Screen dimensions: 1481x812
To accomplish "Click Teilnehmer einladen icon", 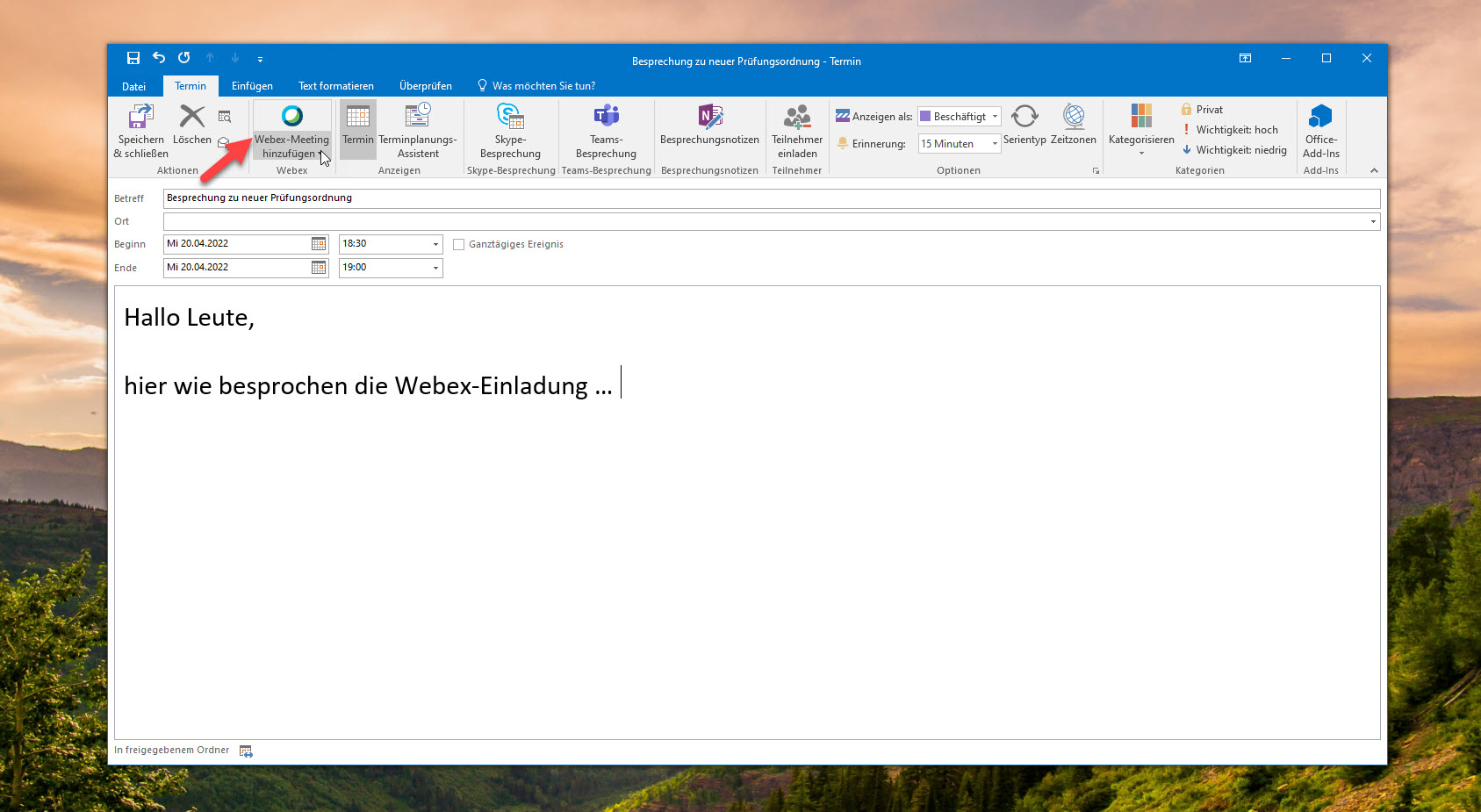I will 797,117.
